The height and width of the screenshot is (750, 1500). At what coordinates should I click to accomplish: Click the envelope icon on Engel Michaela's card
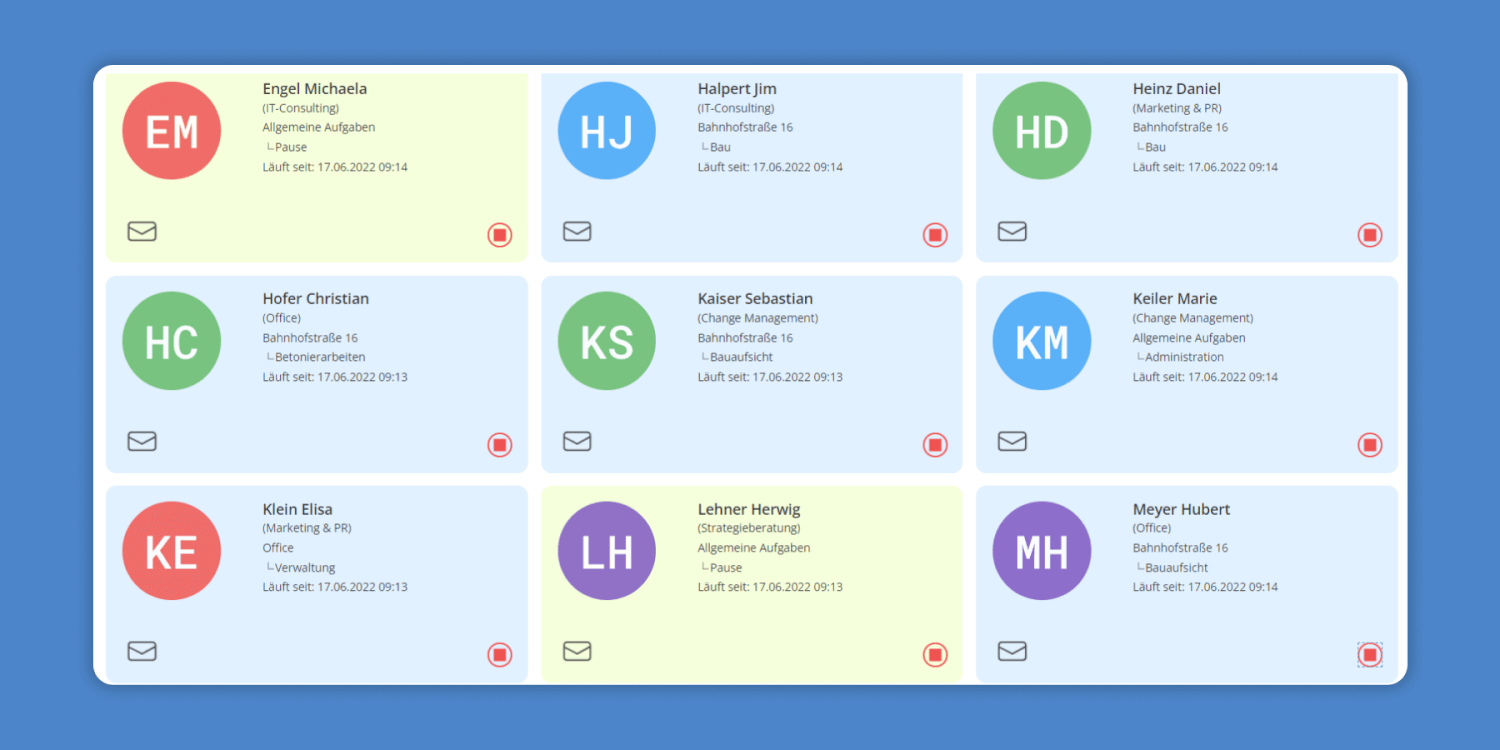(x=142, y=232)
